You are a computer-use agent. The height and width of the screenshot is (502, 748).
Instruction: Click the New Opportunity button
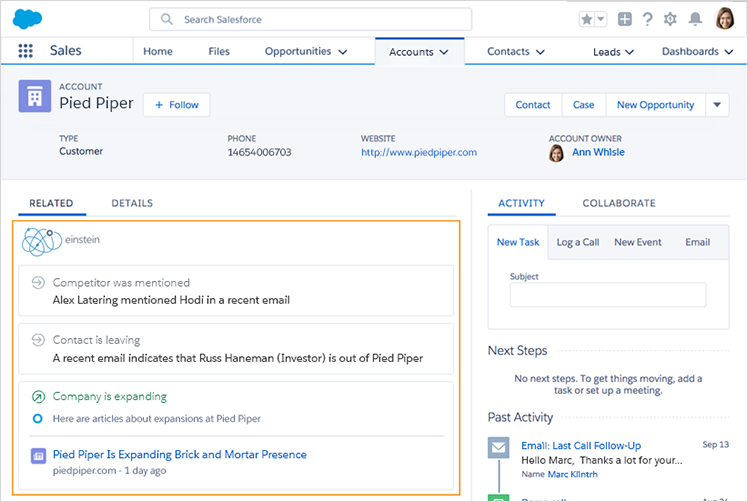pyautogui.click(x=655, y=105)
